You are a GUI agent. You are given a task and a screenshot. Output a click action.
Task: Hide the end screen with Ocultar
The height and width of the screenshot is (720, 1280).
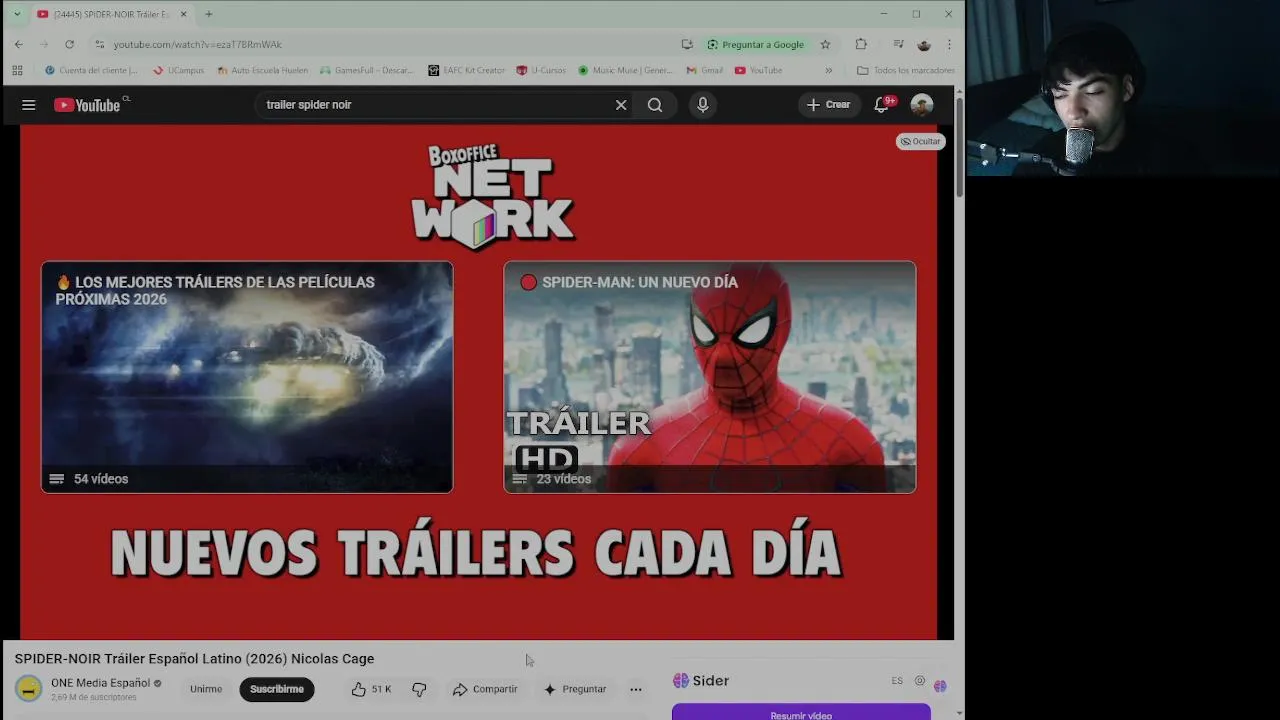point(920,142)
